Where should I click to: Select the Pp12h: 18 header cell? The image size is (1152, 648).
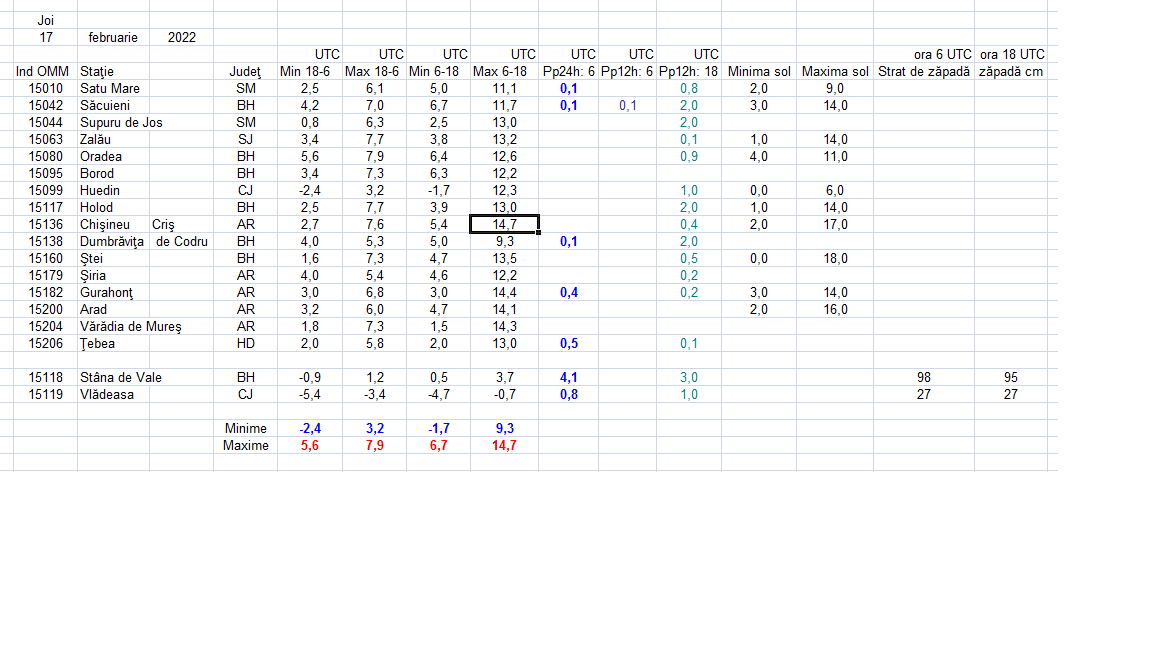pos(688,71)
